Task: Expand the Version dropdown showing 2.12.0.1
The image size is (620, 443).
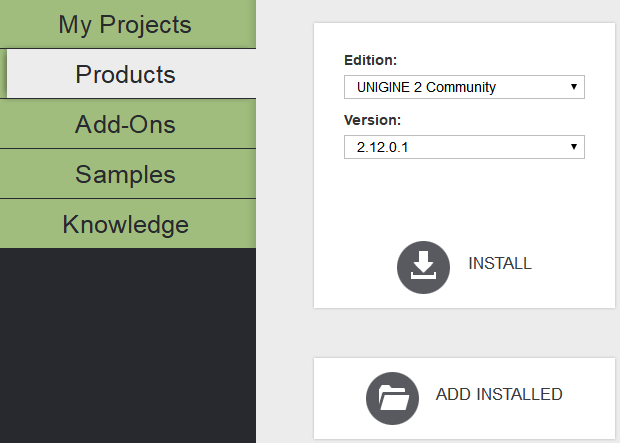Action: pos(464,147)
